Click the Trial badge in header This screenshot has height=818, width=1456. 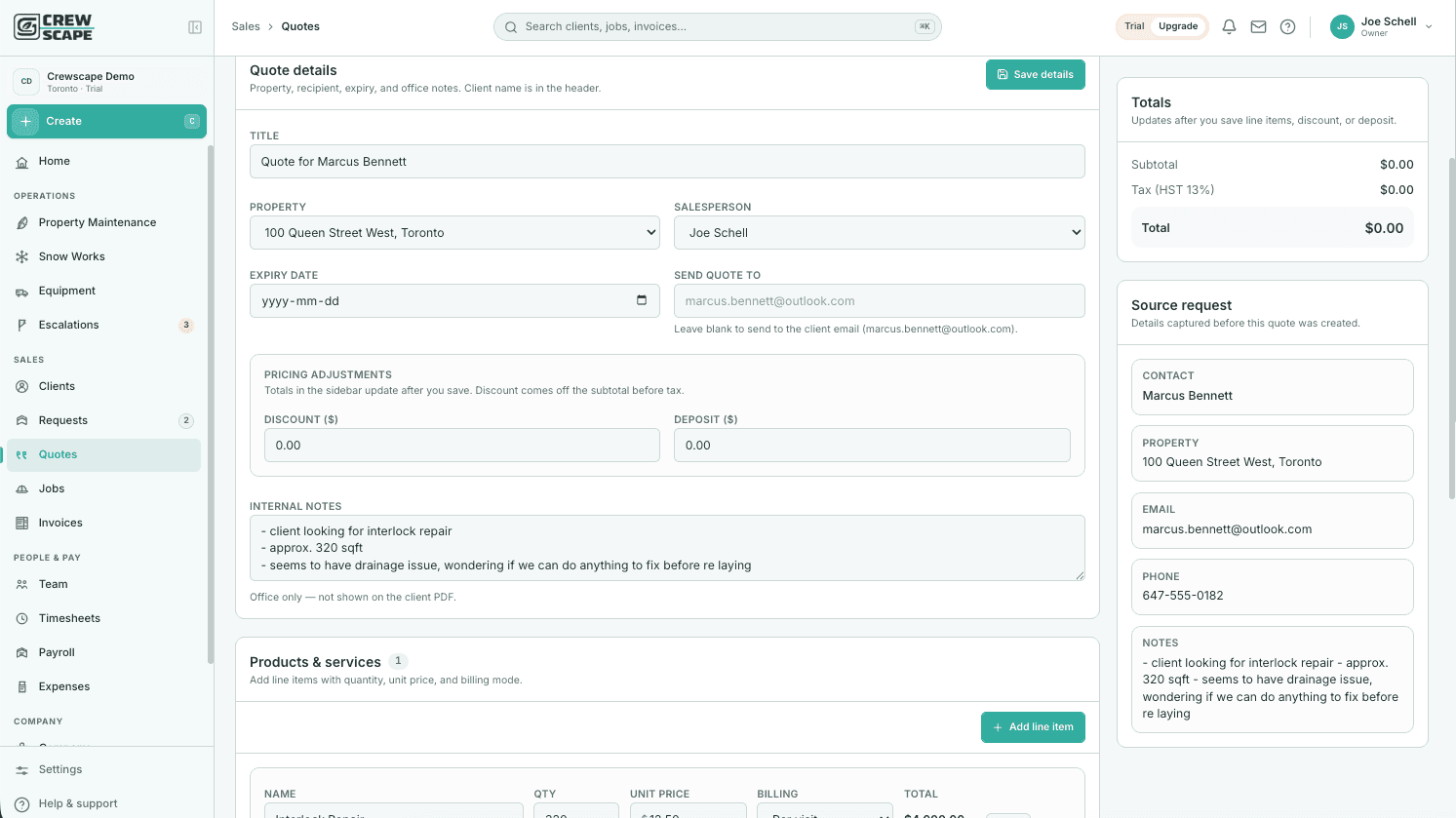tap(1134, 26)
